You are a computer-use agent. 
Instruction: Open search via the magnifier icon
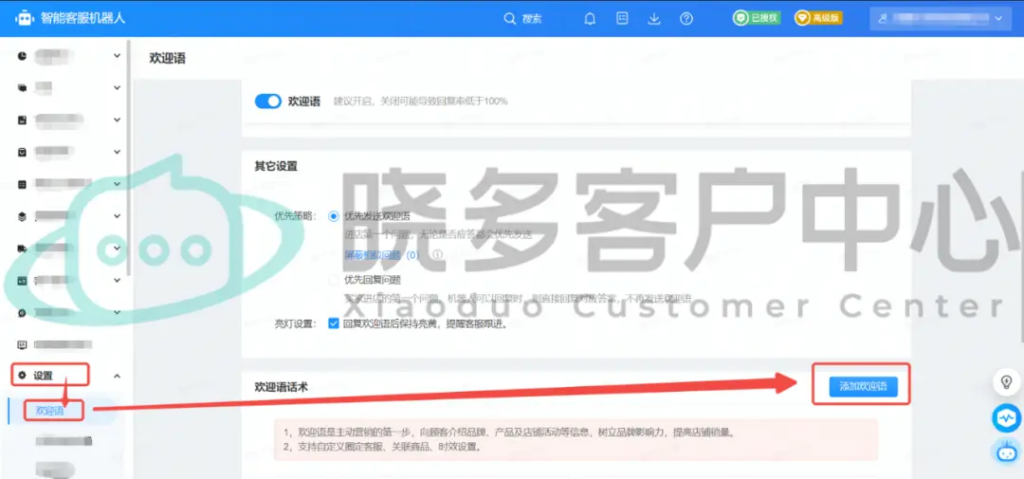509,19
